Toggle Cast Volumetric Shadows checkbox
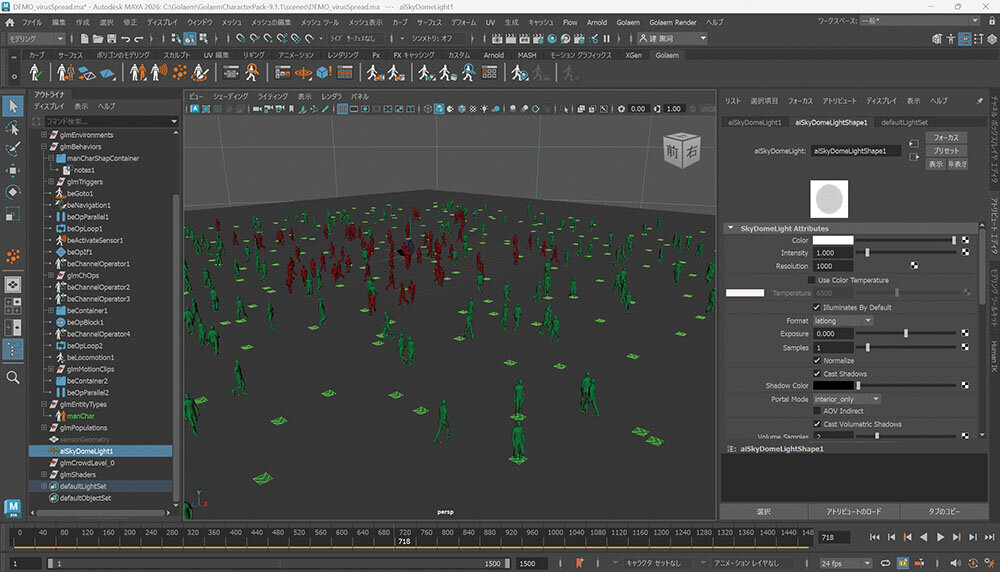The height and width of the screenshot is (572, 1000). tap(816, 424)
